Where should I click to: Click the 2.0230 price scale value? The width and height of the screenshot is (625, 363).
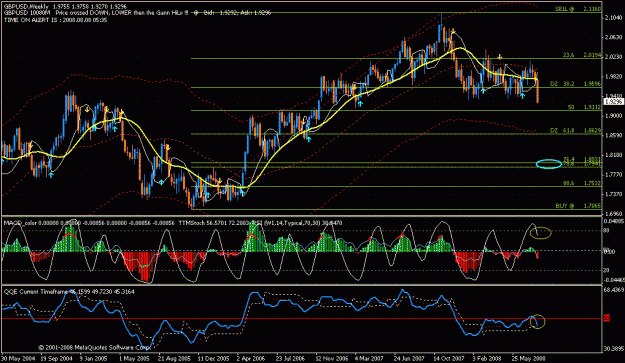pyautogui.click(x=613, y=57)
